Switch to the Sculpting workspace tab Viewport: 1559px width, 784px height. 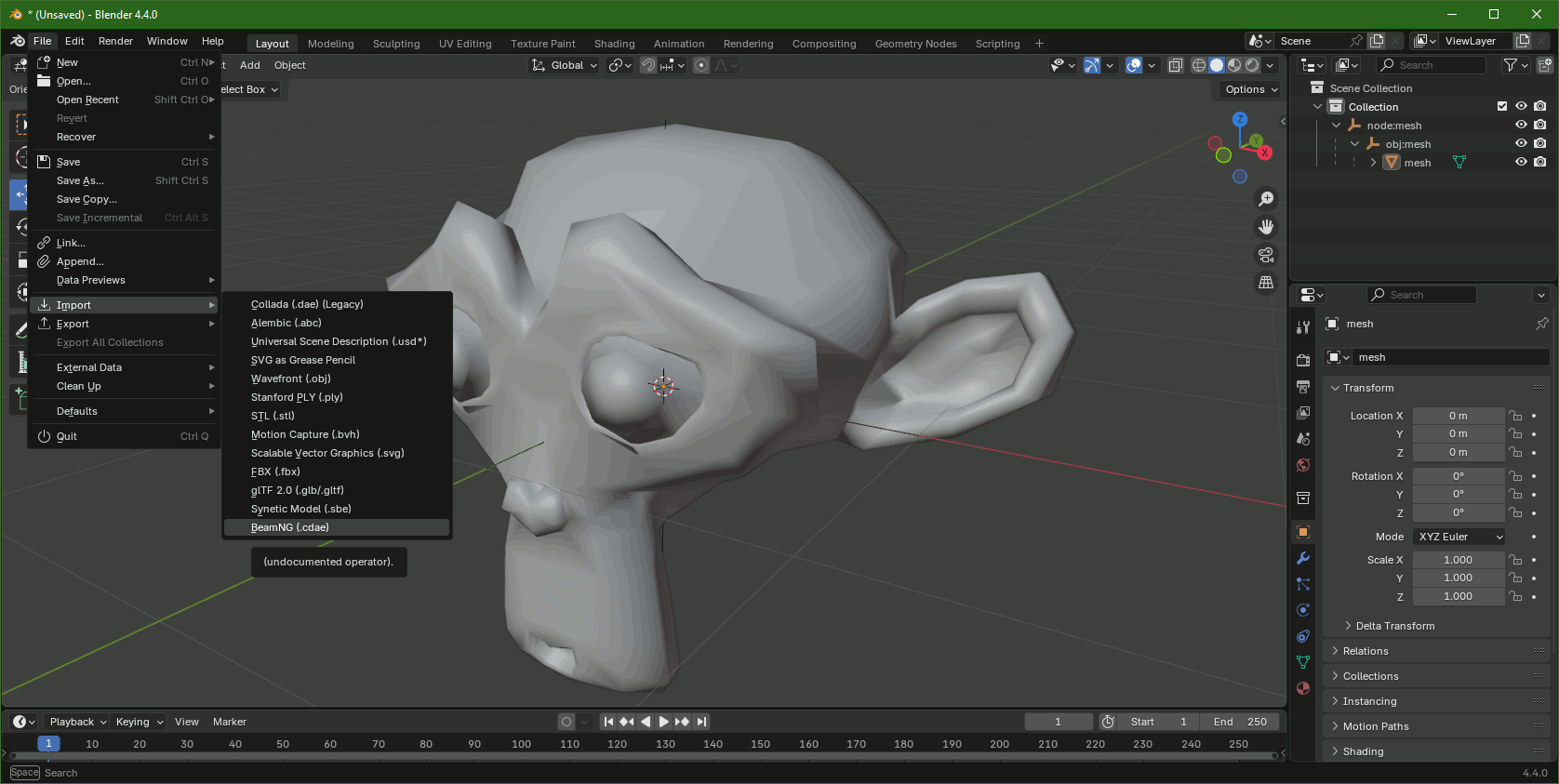coord(396,44)
